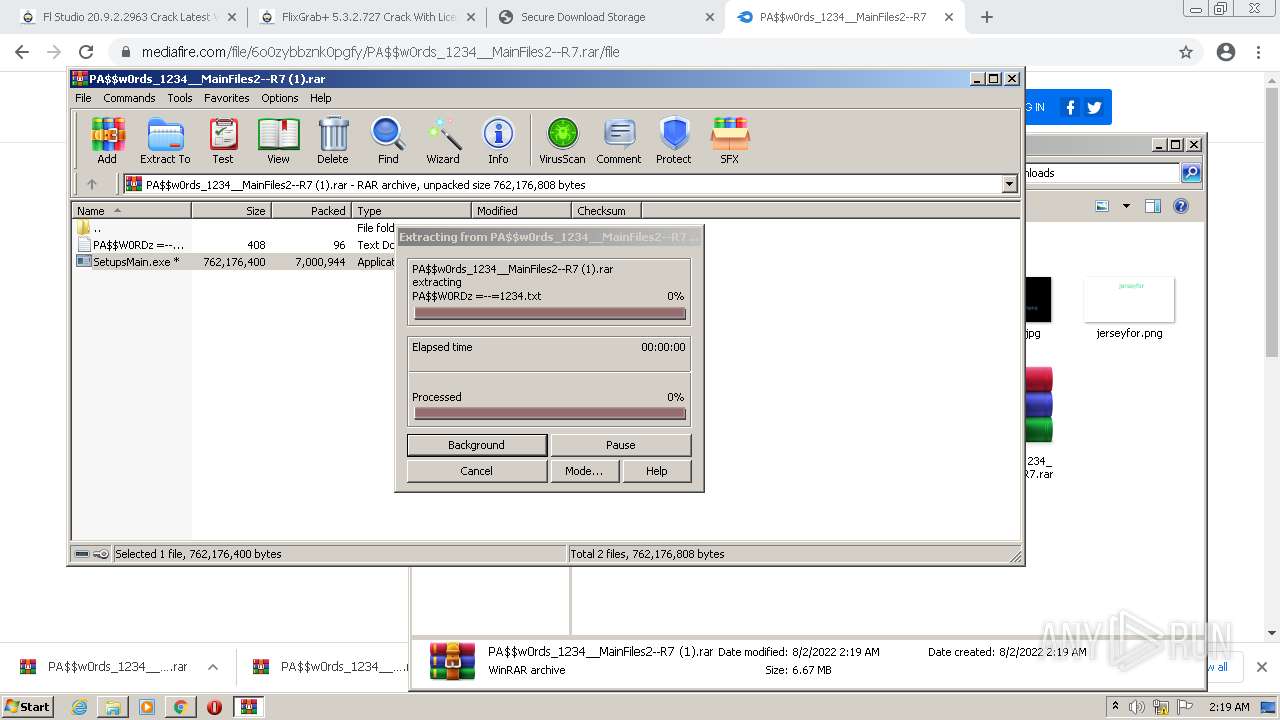Bookmark this page with the star
This screenshot has width=1280, height=720.
pyautogui.click(x=1186, y=52)
